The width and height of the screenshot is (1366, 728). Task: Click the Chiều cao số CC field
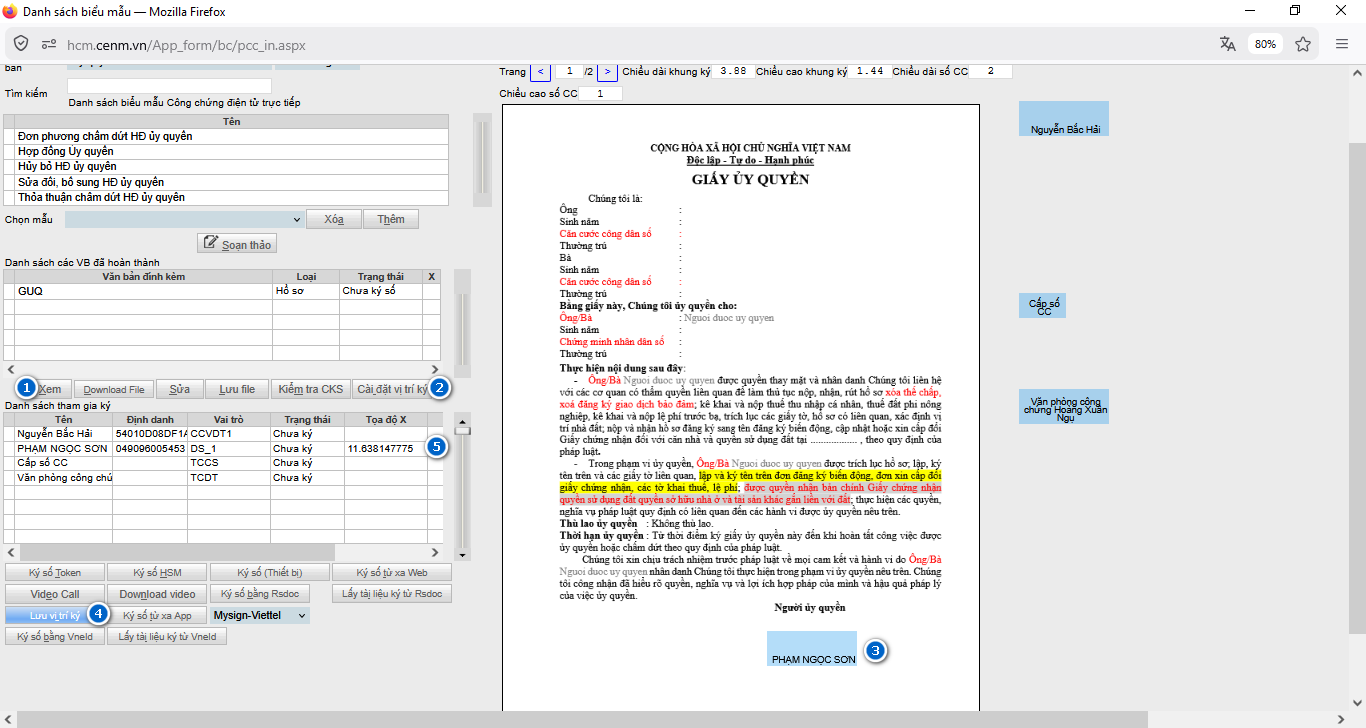point(600,93)
